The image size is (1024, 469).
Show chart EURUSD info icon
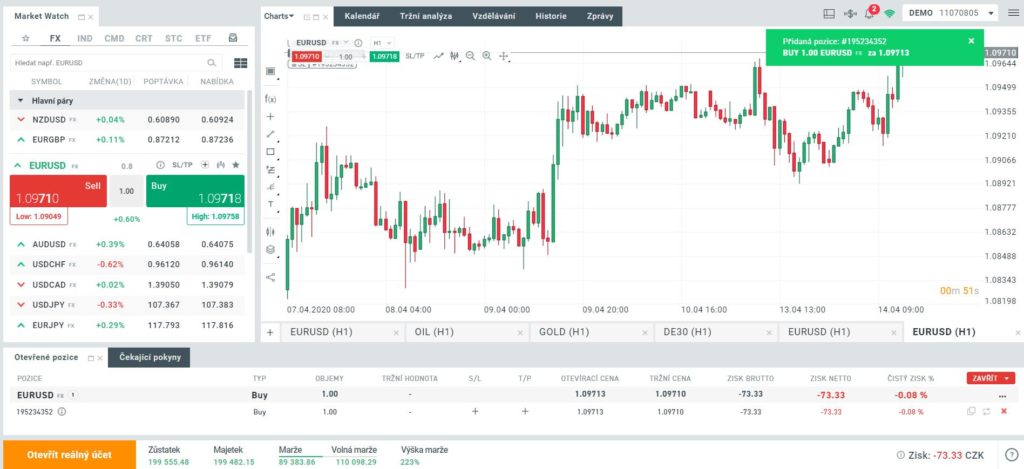tap(358, 42)
